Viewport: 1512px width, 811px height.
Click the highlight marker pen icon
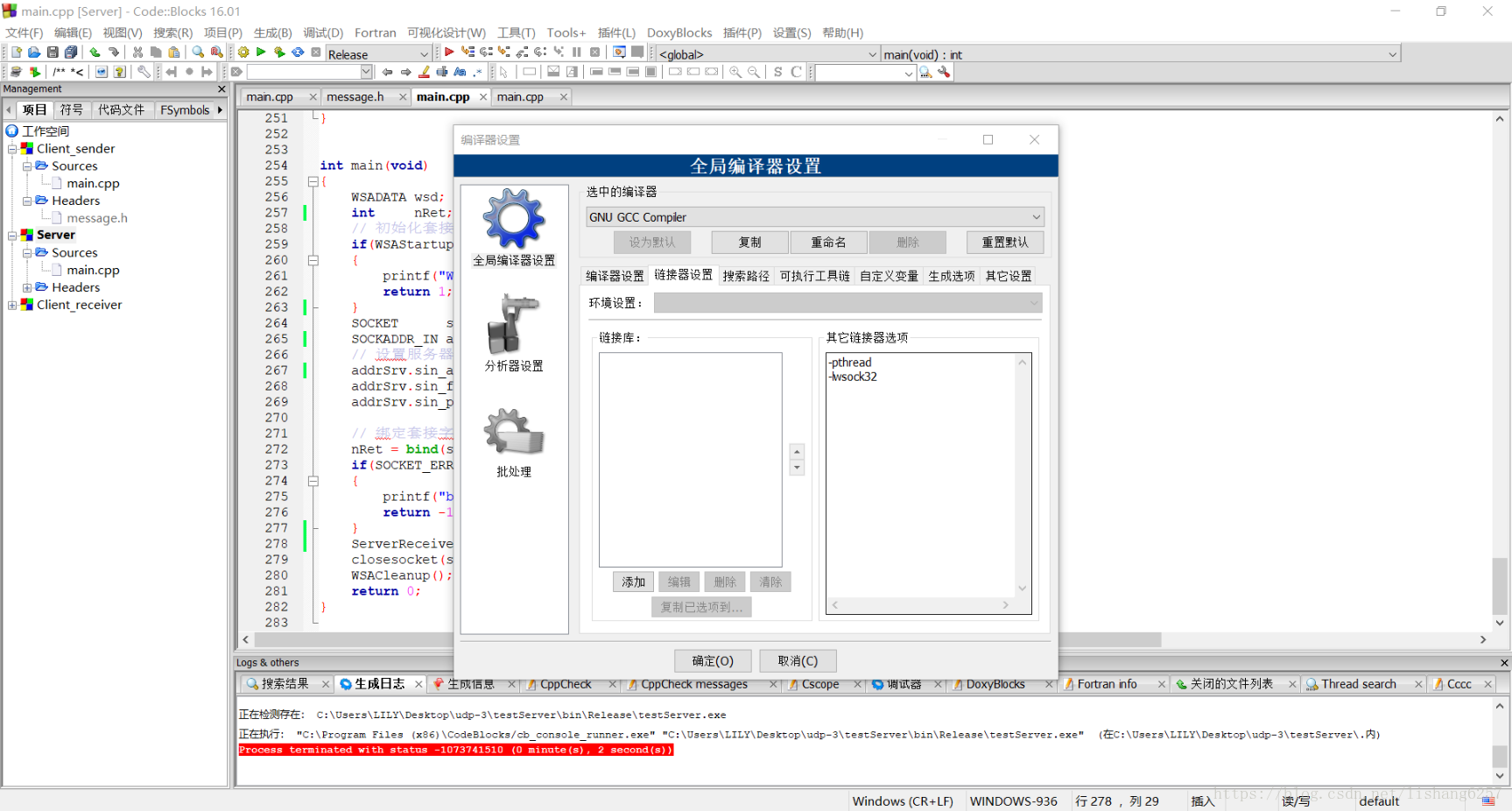click(425, 72)
